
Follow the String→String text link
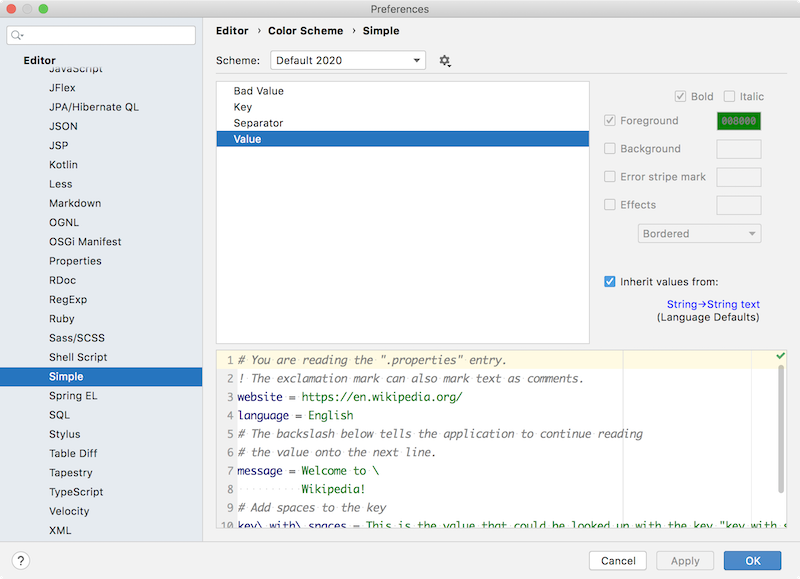point(713,305)
